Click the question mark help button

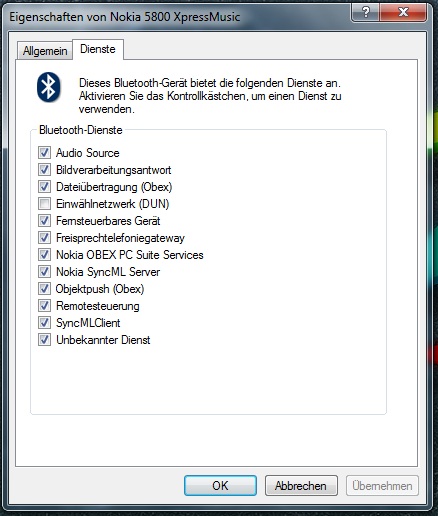coord(365,12)
